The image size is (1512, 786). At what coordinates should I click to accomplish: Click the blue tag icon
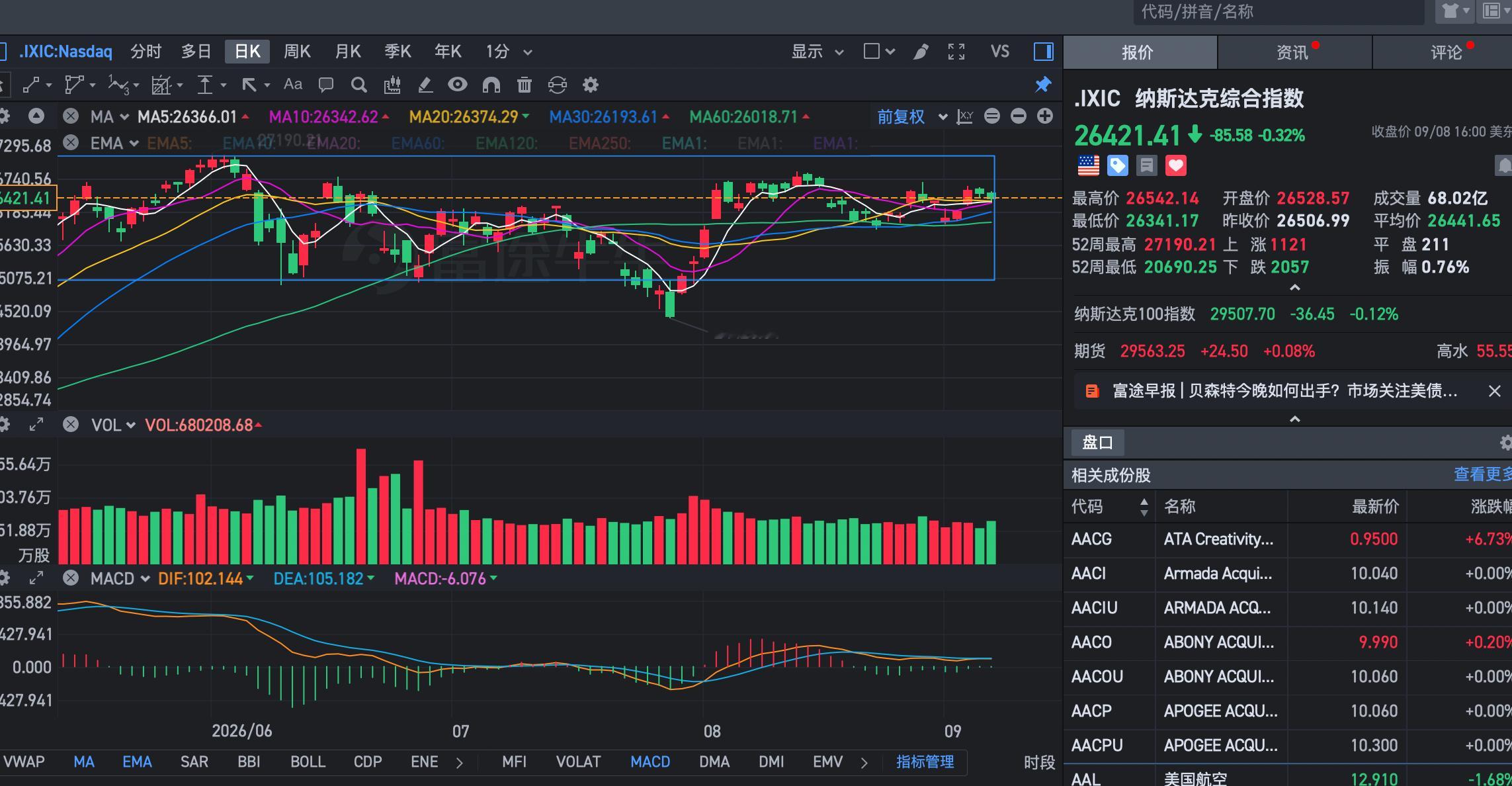(1118, 165)
